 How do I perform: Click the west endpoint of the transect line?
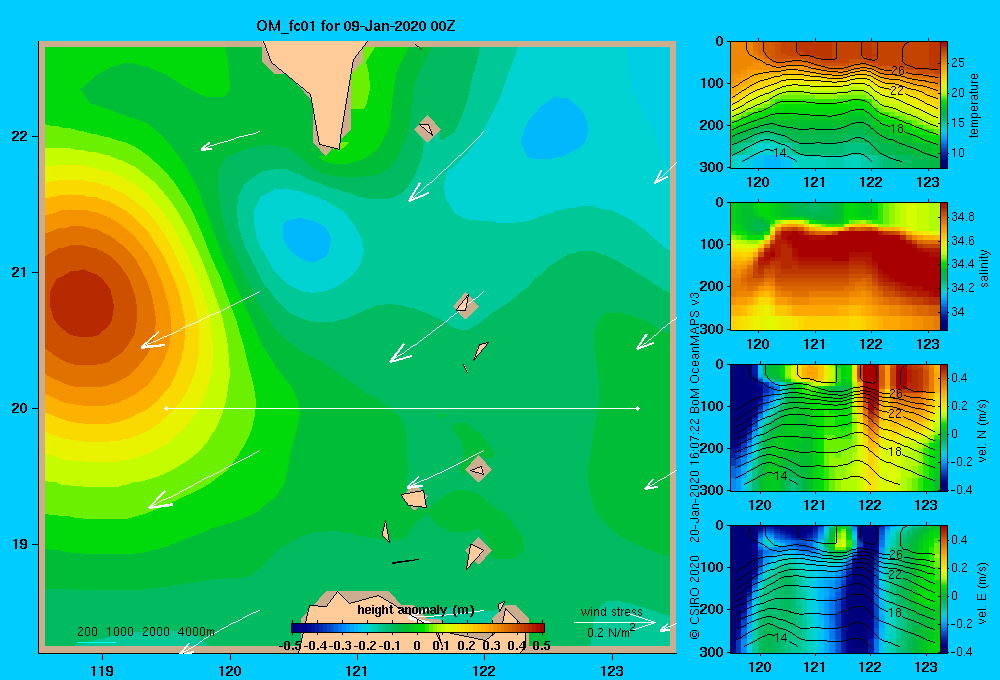click(166, 408)
